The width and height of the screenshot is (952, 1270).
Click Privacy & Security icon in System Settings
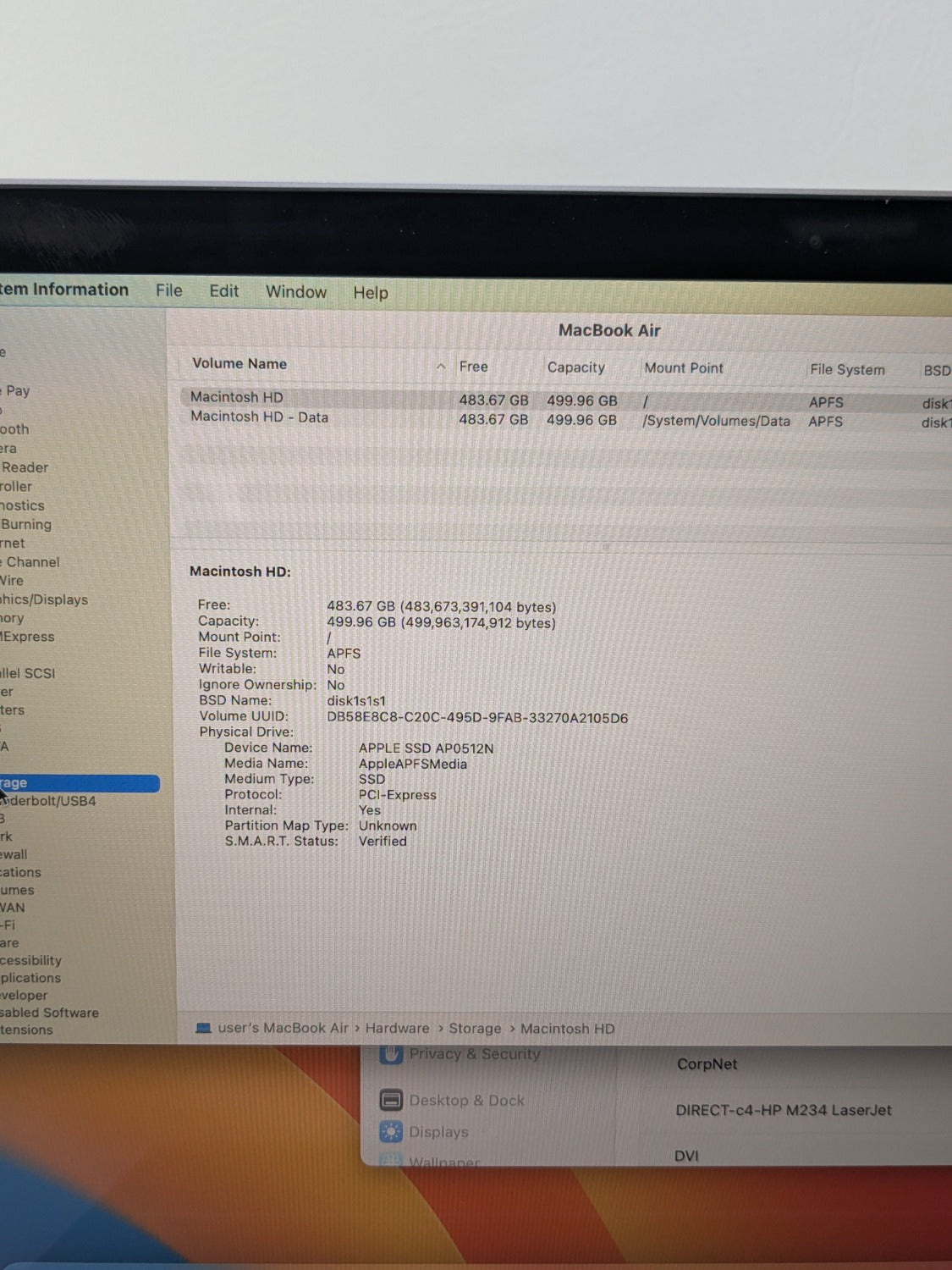click(391, 1055)
